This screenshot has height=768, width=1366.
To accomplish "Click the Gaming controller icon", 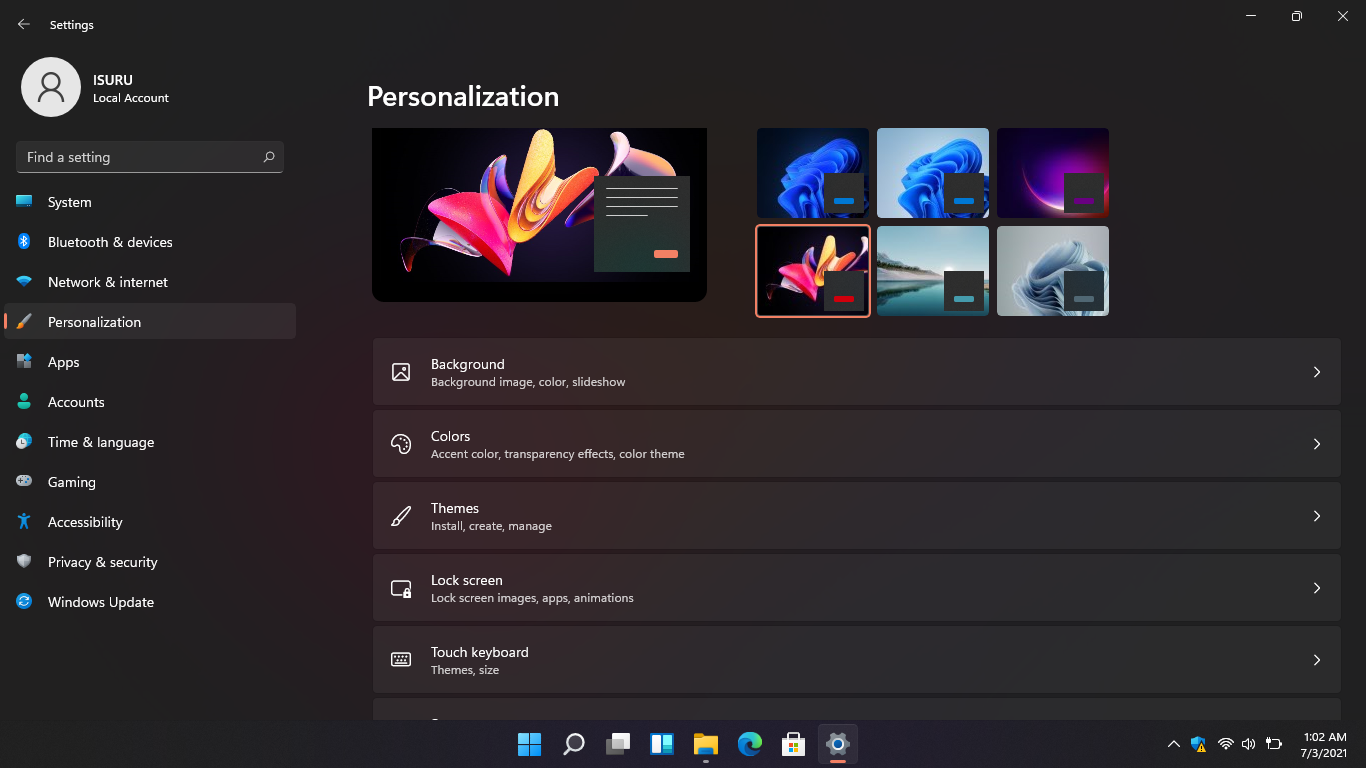I will (24, 482).
